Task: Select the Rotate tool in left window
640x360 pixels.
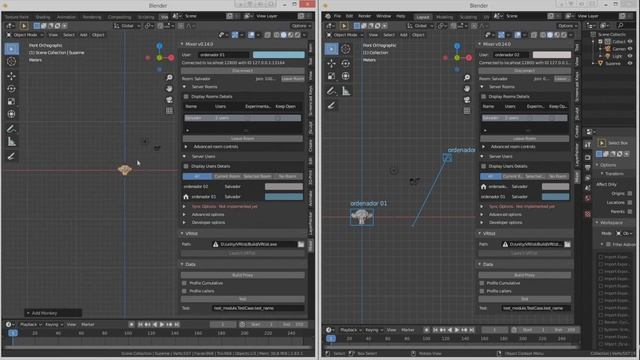Action: pos(11,89)
